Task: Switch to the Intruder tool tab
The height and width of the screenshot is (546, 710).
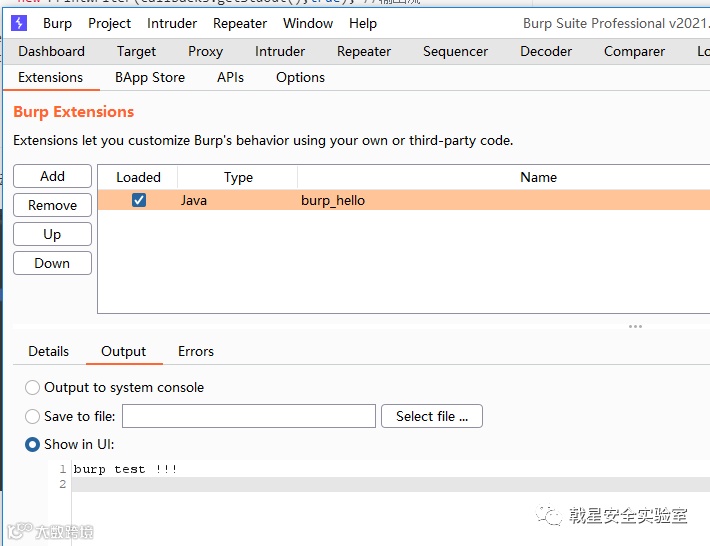Action: (x=280, y=52)
